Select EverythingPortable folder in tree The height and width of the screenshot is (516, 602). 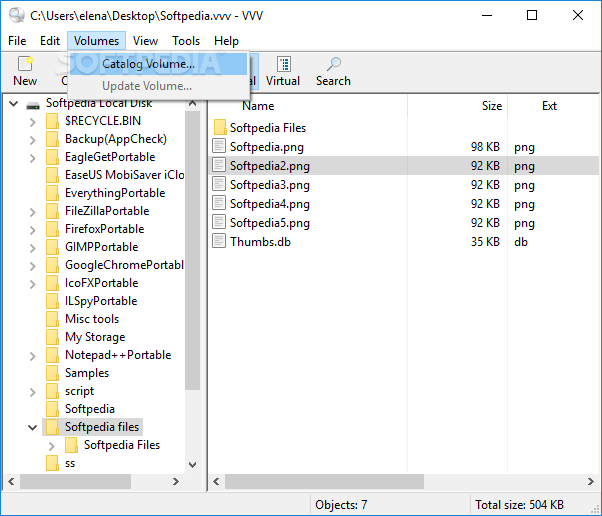pos(115,193)
